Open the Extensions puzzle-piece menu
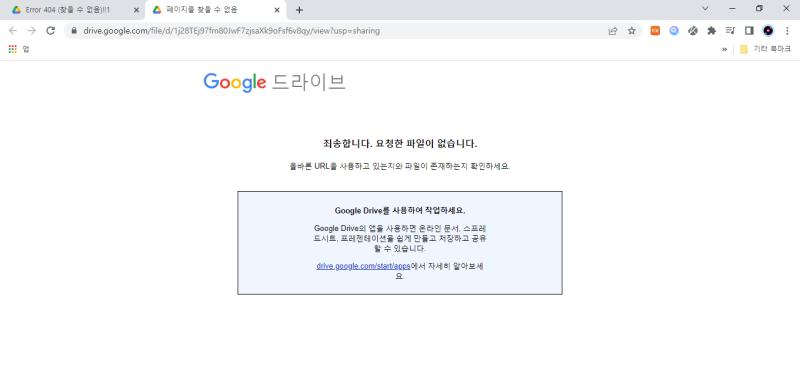The image size is (800, 375). 711,31
